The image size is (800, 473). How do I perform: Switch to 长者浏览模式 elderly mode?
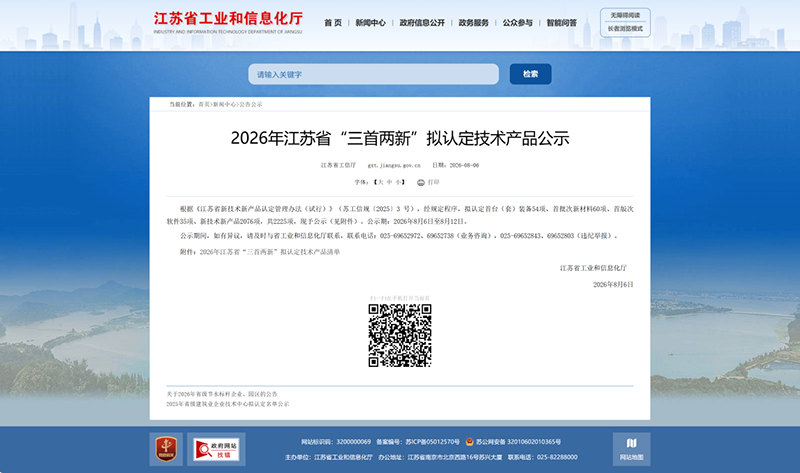[x=625, y=29]
